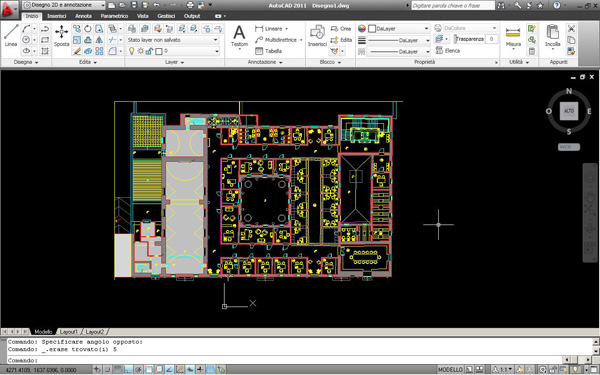The height and width of the screenshot is (375, 600).
Task: Click the Tabella table tool
Action: pos(269,51)
